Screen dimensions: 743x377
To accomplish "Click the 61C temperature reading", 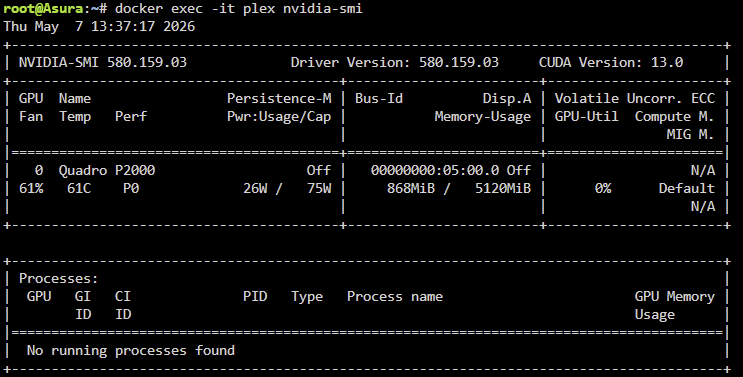I will 79,188.
